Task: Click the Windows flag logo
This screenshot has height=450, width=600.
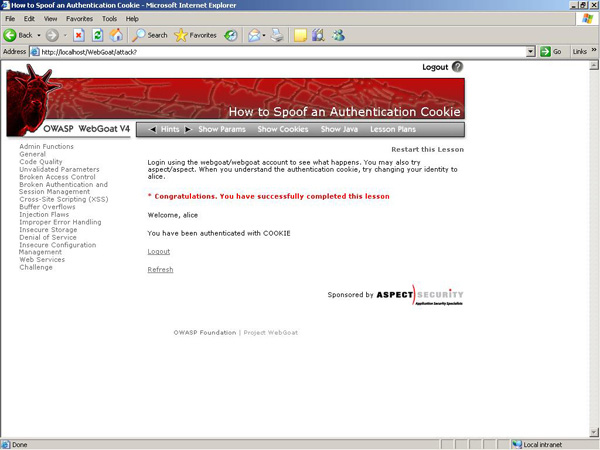Action: [x=587, y=18]
